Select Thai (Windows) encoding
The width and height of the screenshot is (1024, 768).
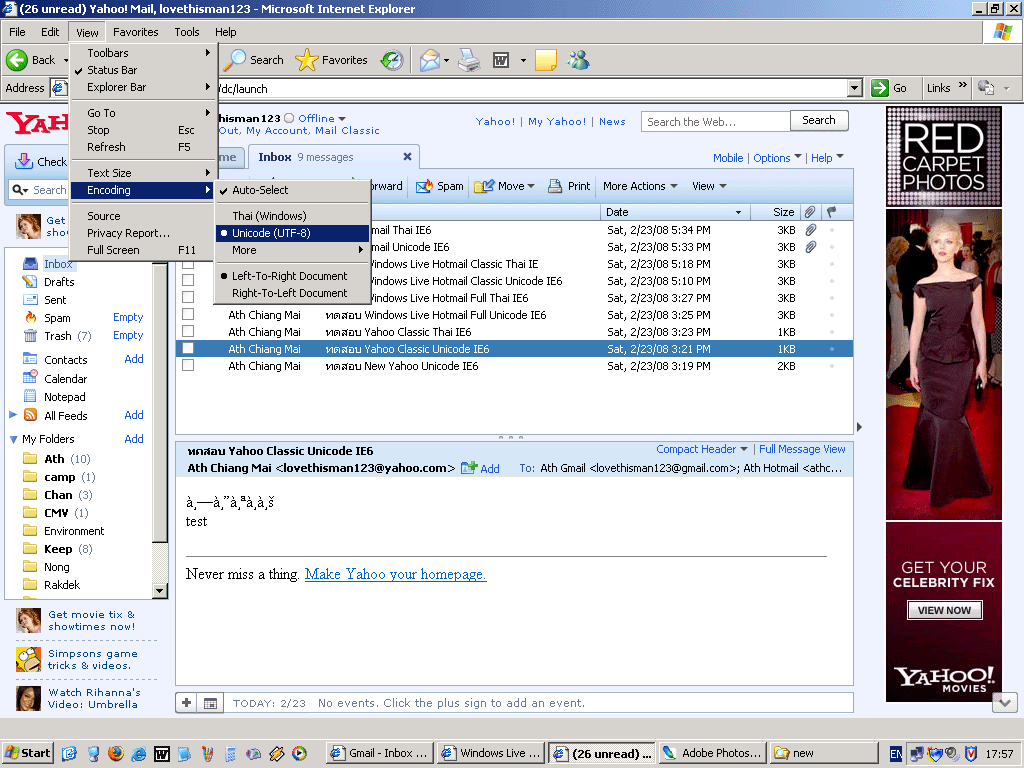point(293,216)
